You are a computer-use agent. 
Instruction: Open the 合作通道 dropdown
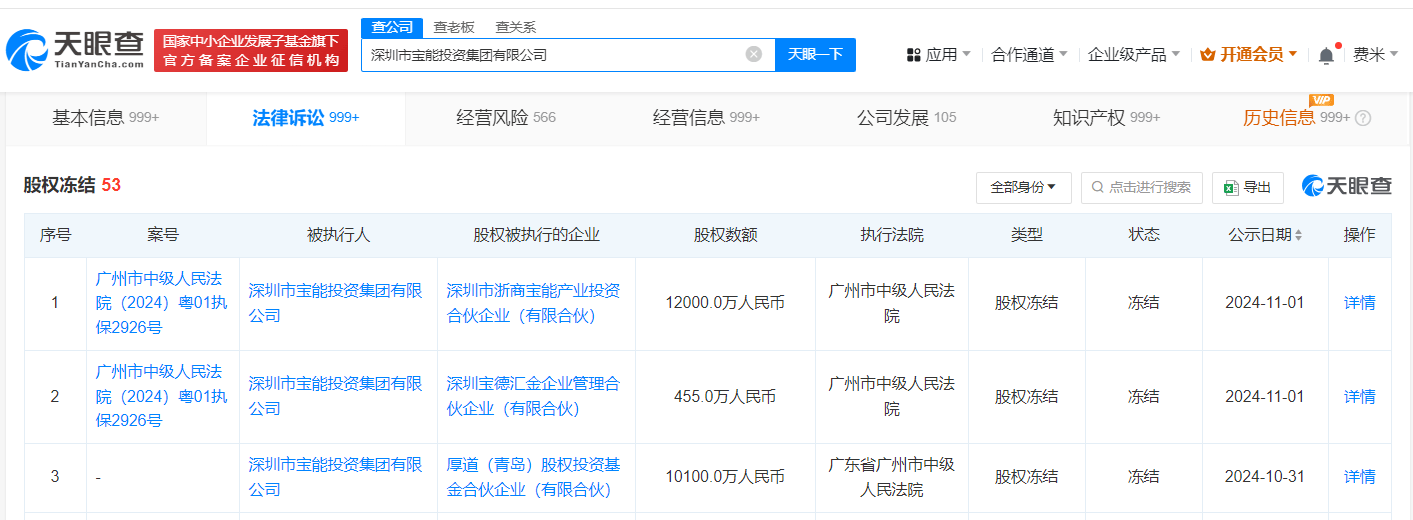(1029, 55)
